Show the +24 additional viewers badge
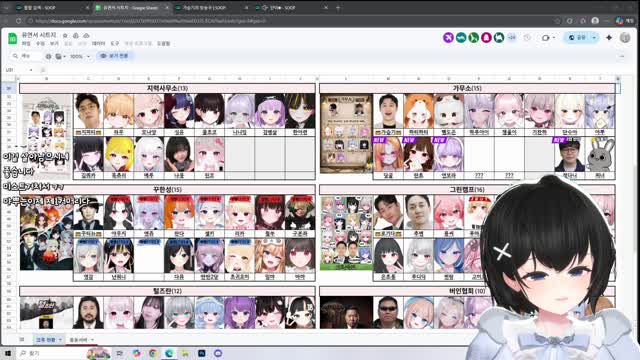This screenshot has width=640, height=360. pos(511,38)
